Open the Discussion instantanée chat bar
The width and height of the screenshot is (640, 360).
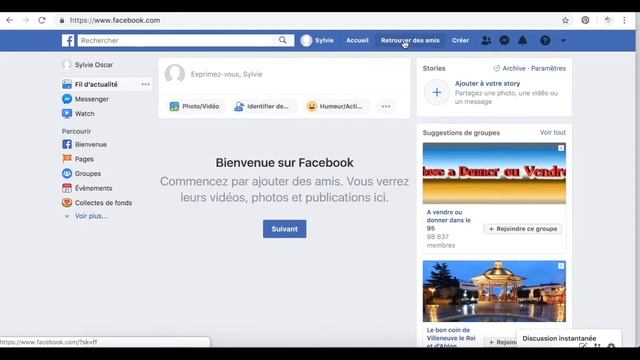(x=559, y=338)
